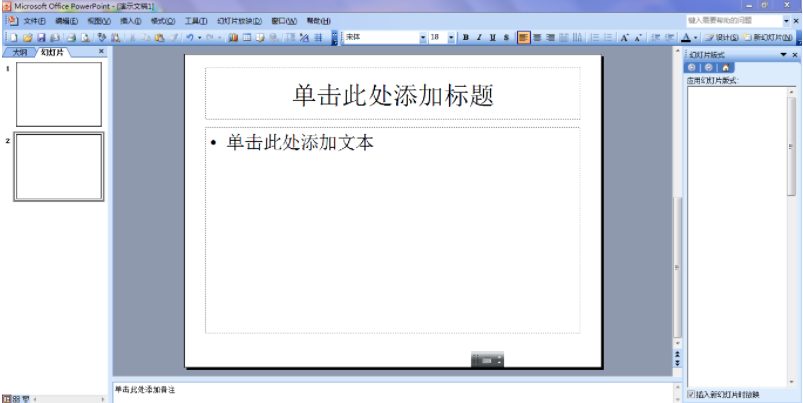The height and width of the screenshot is (403, 803).
Task: Align text to the right
Action: tap(550, 37)
